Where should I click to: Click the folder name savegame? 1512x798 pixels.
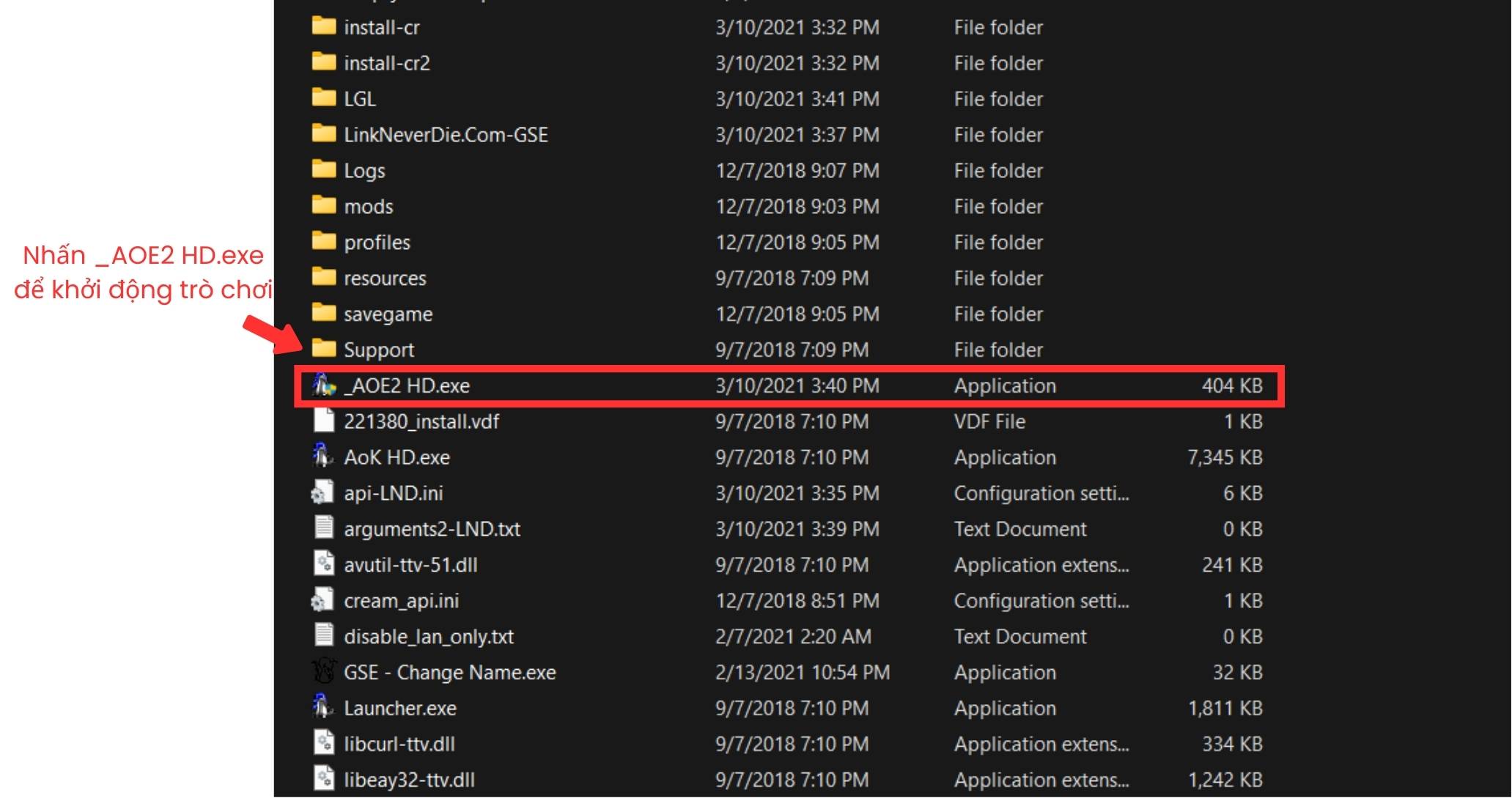click(388, 314)
